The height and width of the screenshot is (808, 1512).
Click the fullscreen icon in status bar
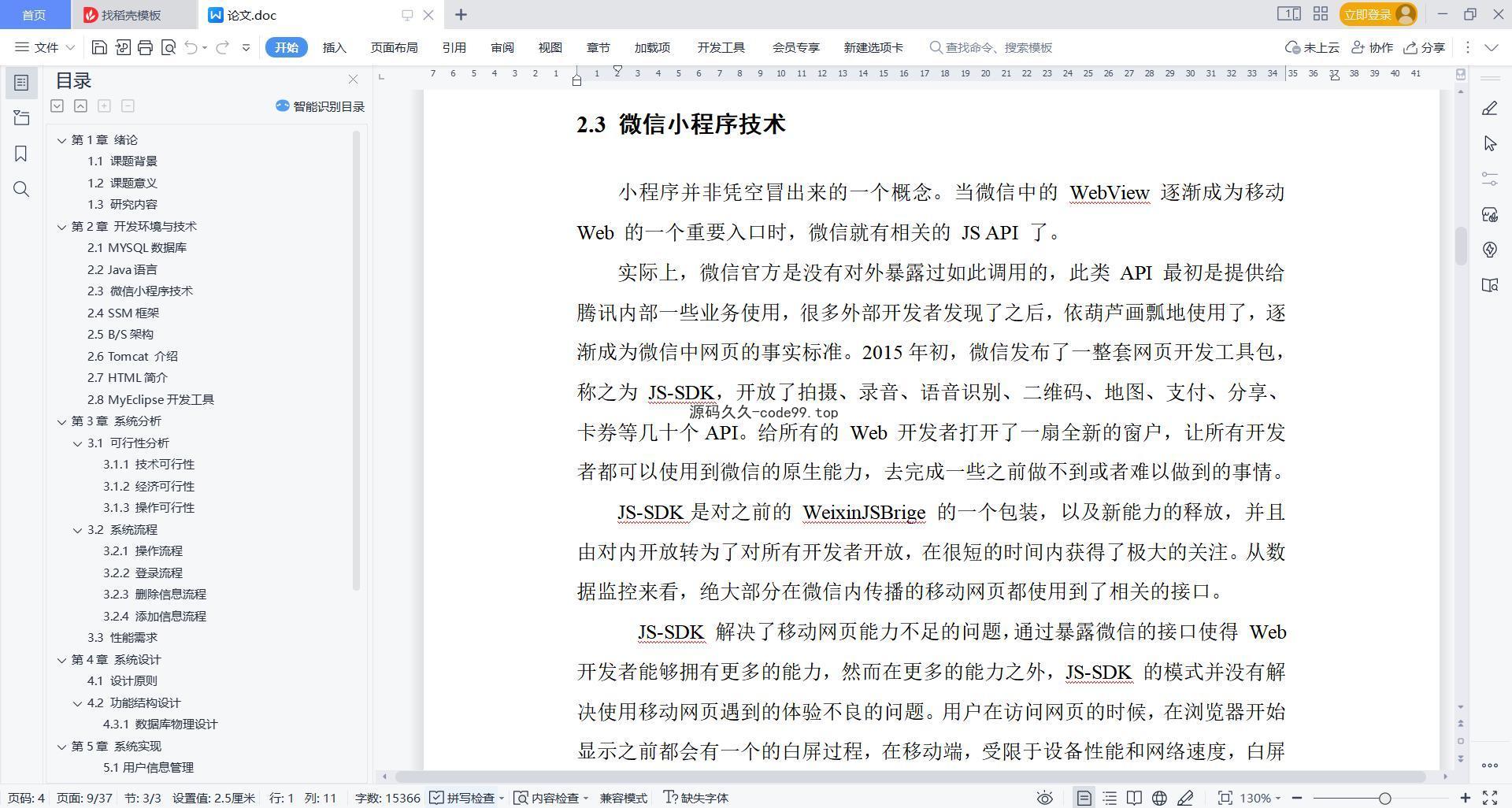tap(1490, 798)
